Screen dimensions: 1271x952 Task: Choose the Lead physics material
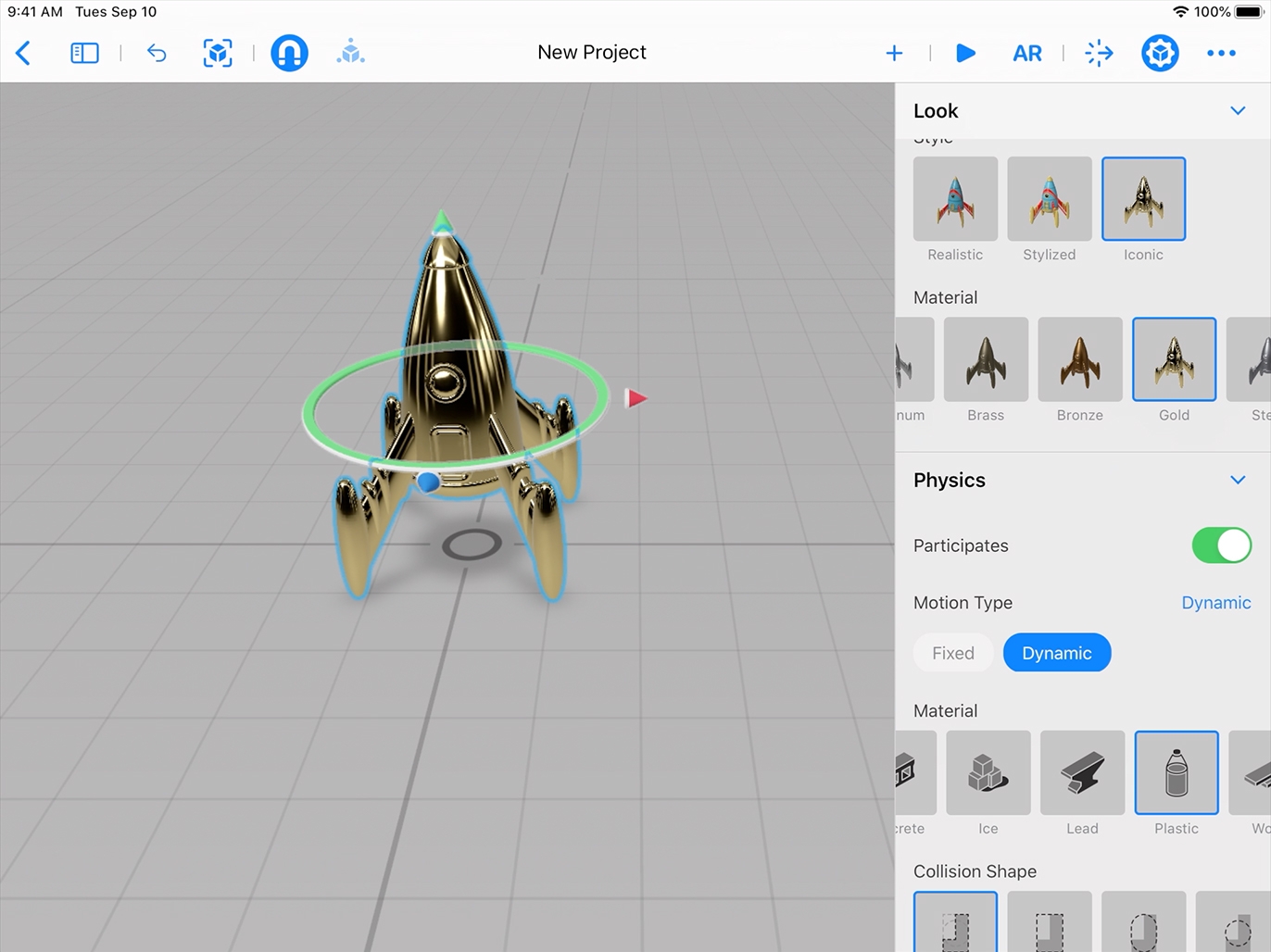[1082, 772]
